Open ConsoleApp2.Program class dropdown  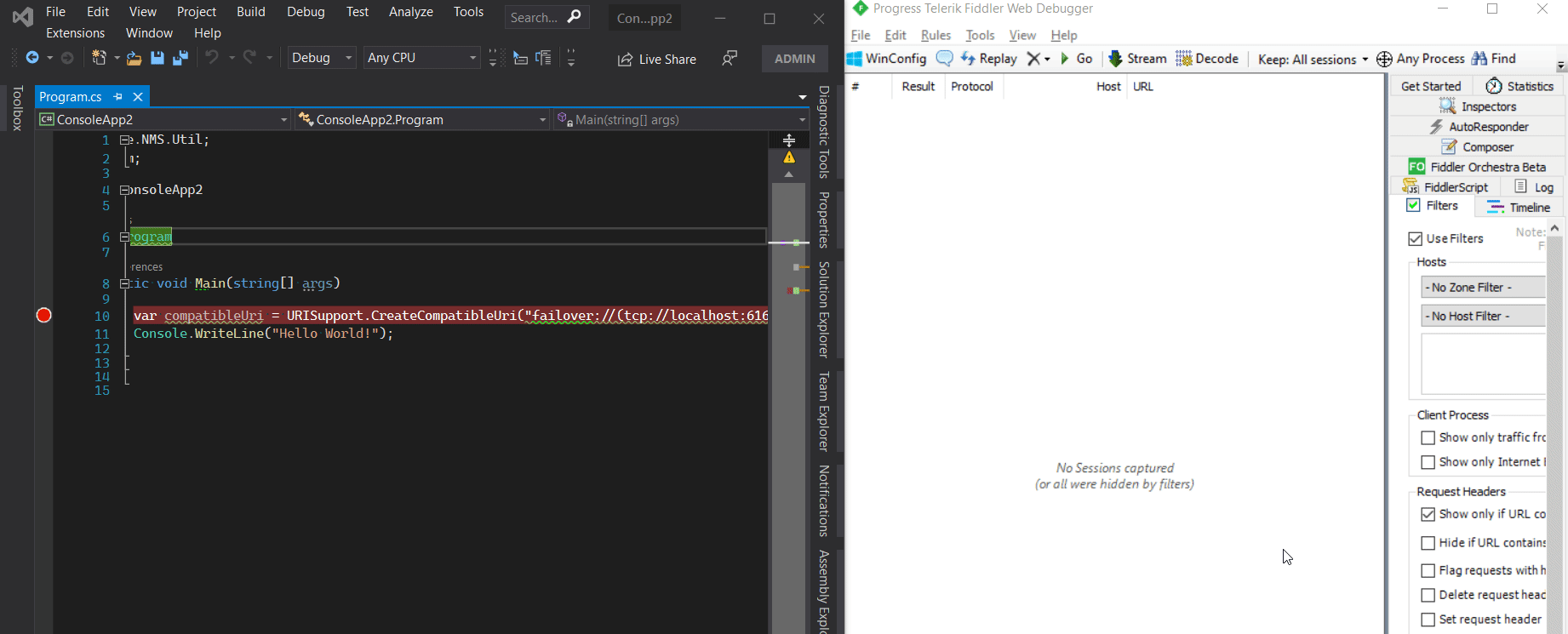422,120
